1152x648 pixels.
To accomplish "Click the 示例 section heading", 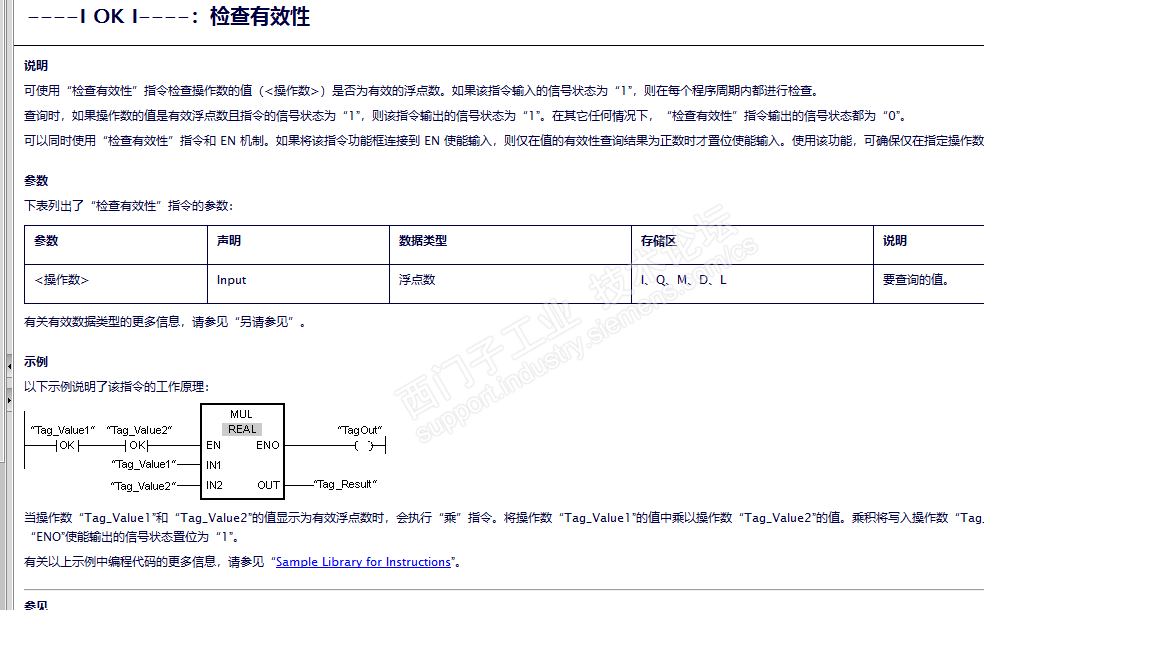I will pyautogui.click(x=36, y=361).
